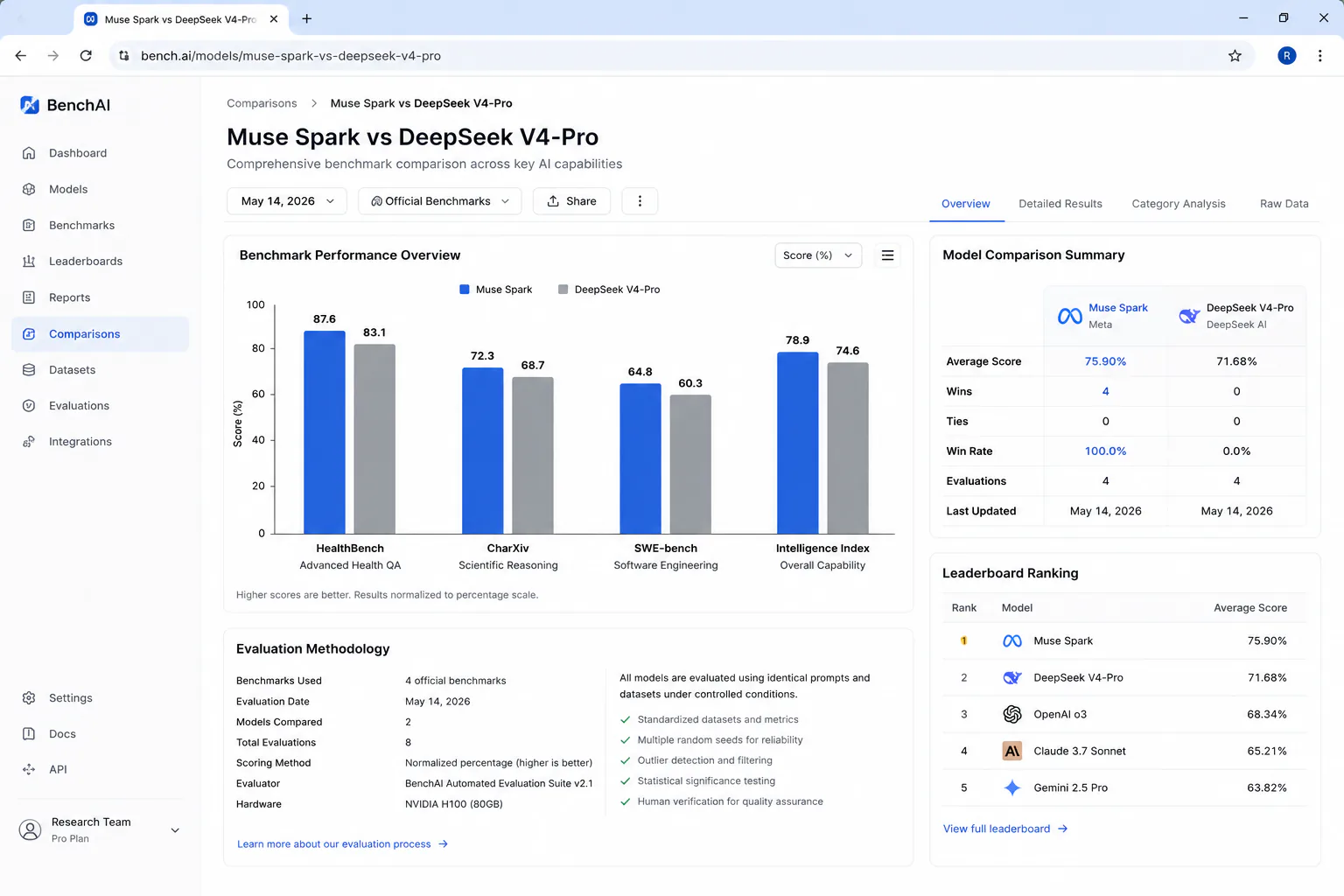
Task: Switch to the Raw Data tab
Action: click(x=1284, y=203)
